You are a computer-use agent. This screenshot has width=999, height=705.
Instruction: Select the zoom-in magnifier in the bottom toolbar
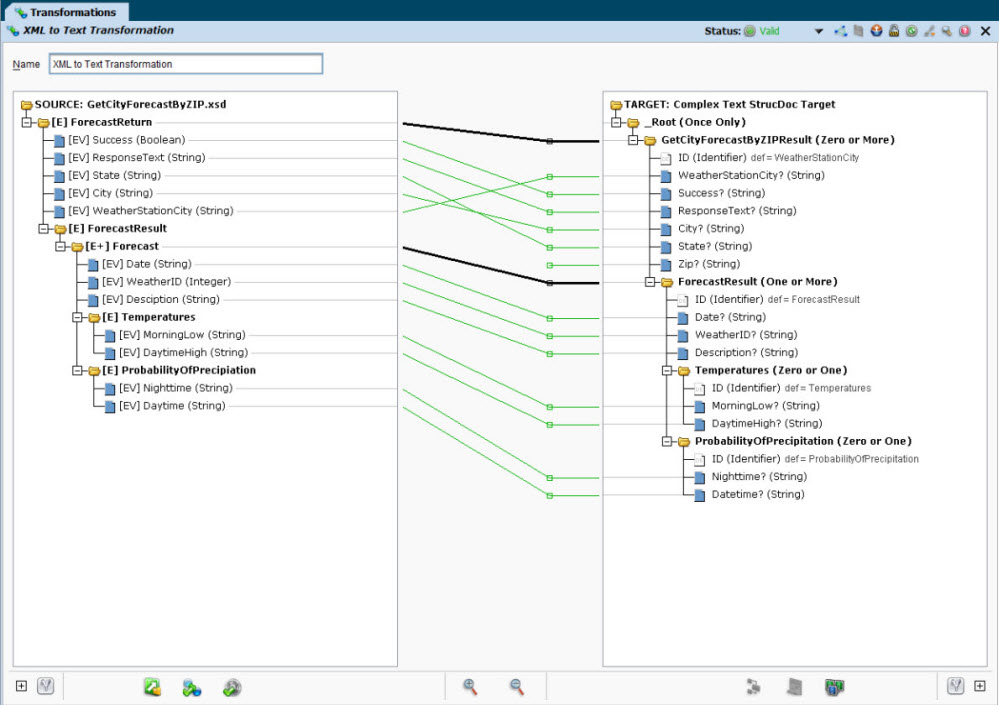[469, 687]
